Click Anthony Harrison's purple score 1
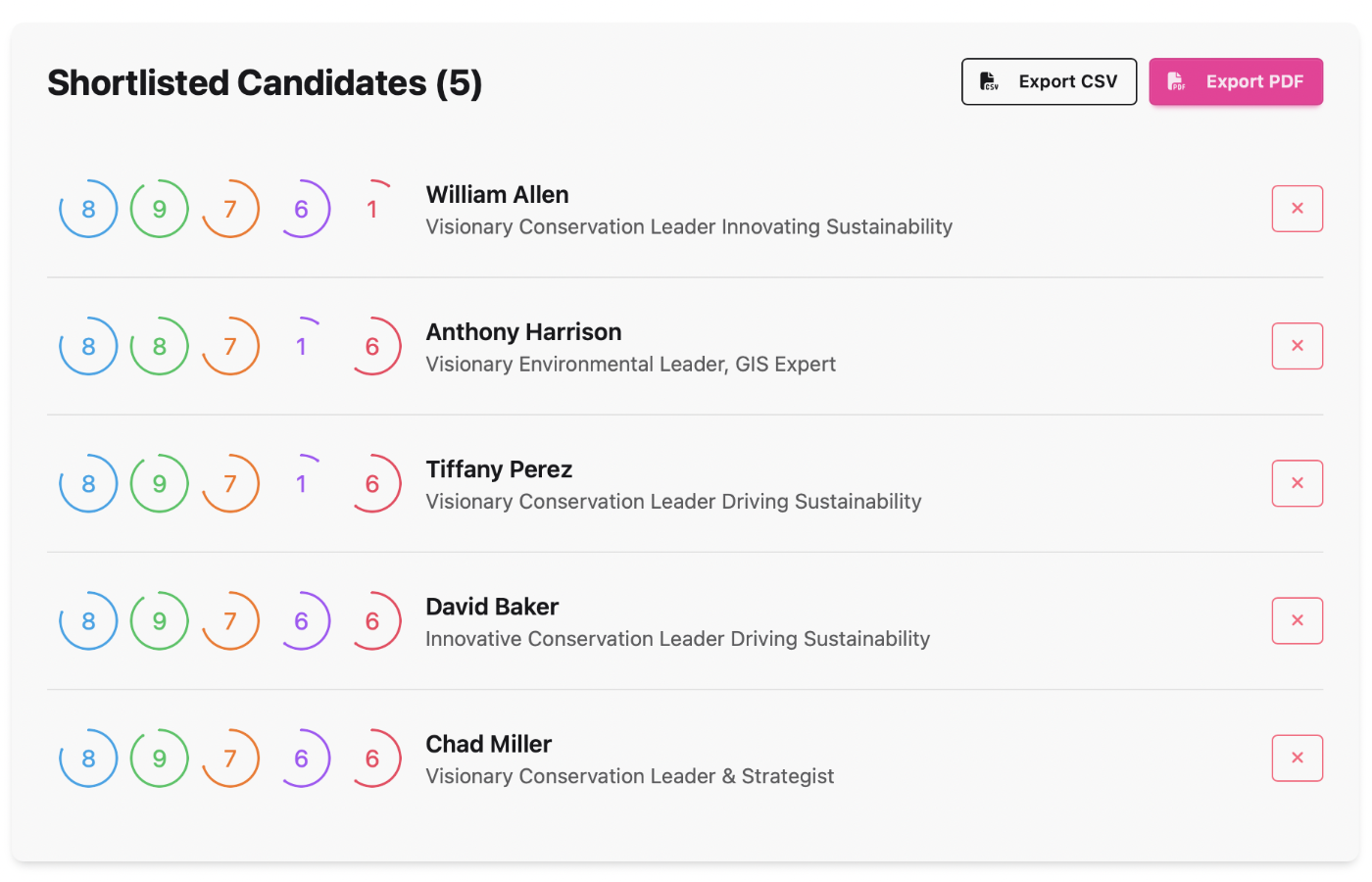The image size is (1372, 882). (x=301, y=346)
